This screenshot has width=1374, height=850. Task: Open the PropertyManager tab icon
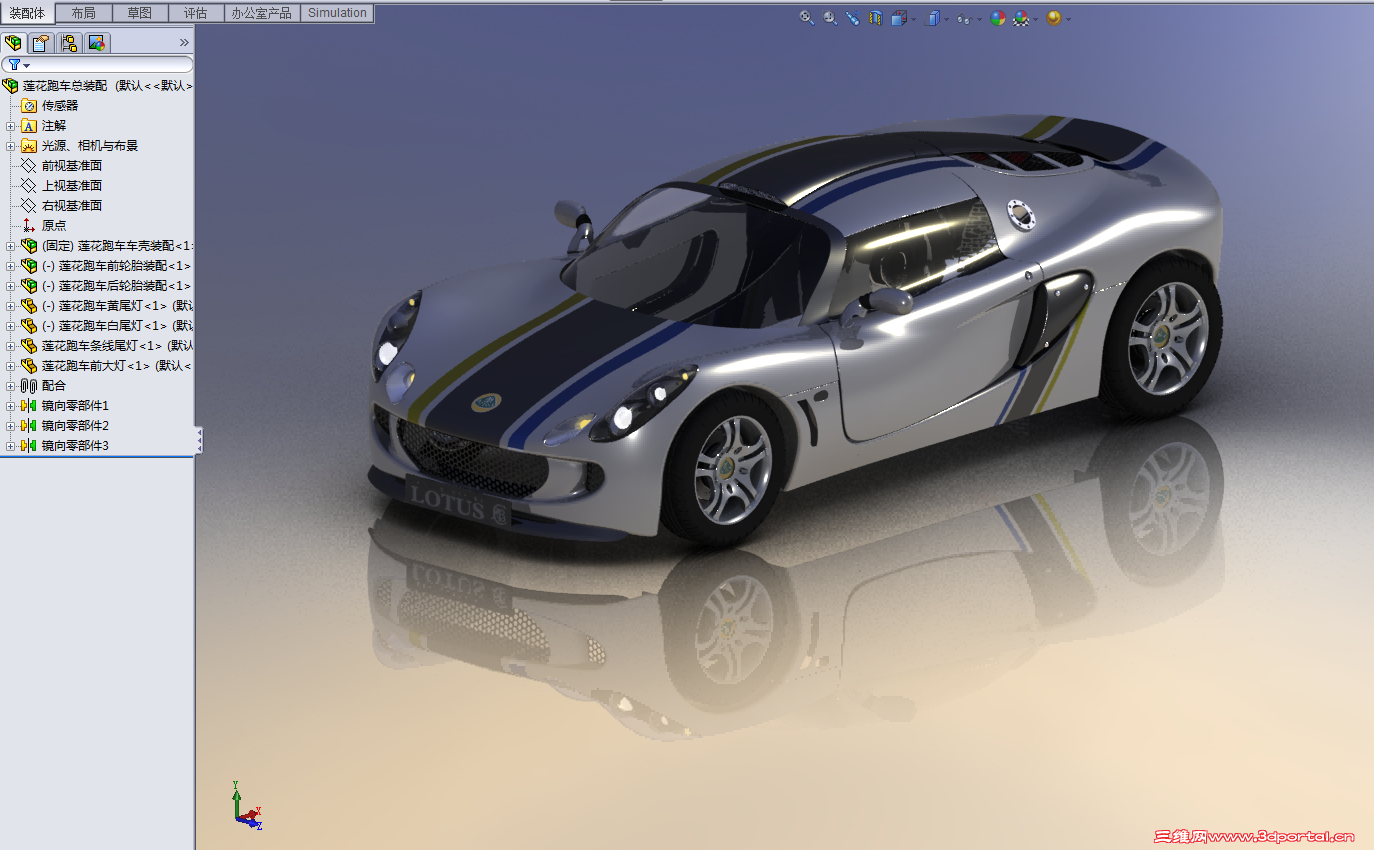[x=41, y=43]
